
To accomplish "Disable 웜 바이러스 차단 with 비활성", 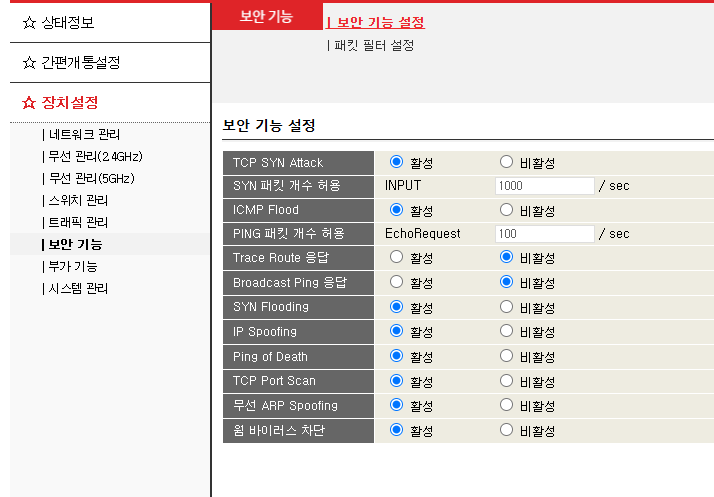I will (506, 430).
